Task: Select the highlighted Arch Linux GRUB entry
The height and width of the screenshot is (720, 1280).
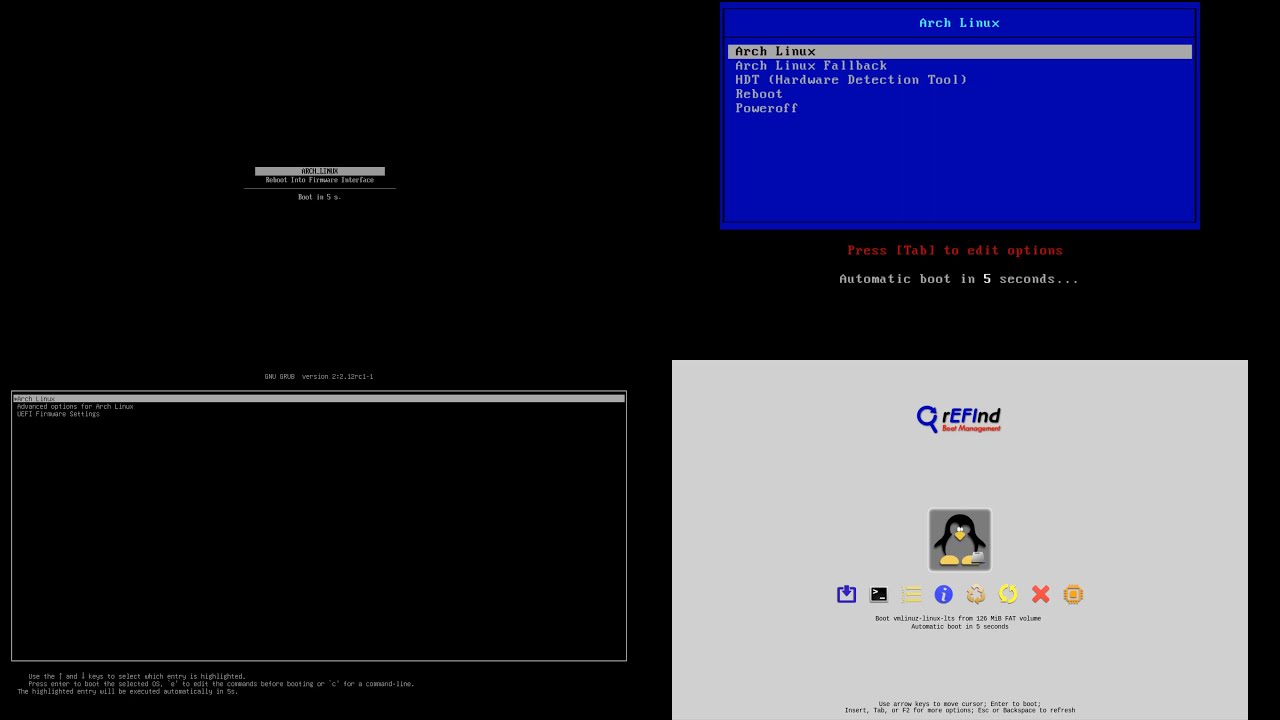Action: point(36,399)
